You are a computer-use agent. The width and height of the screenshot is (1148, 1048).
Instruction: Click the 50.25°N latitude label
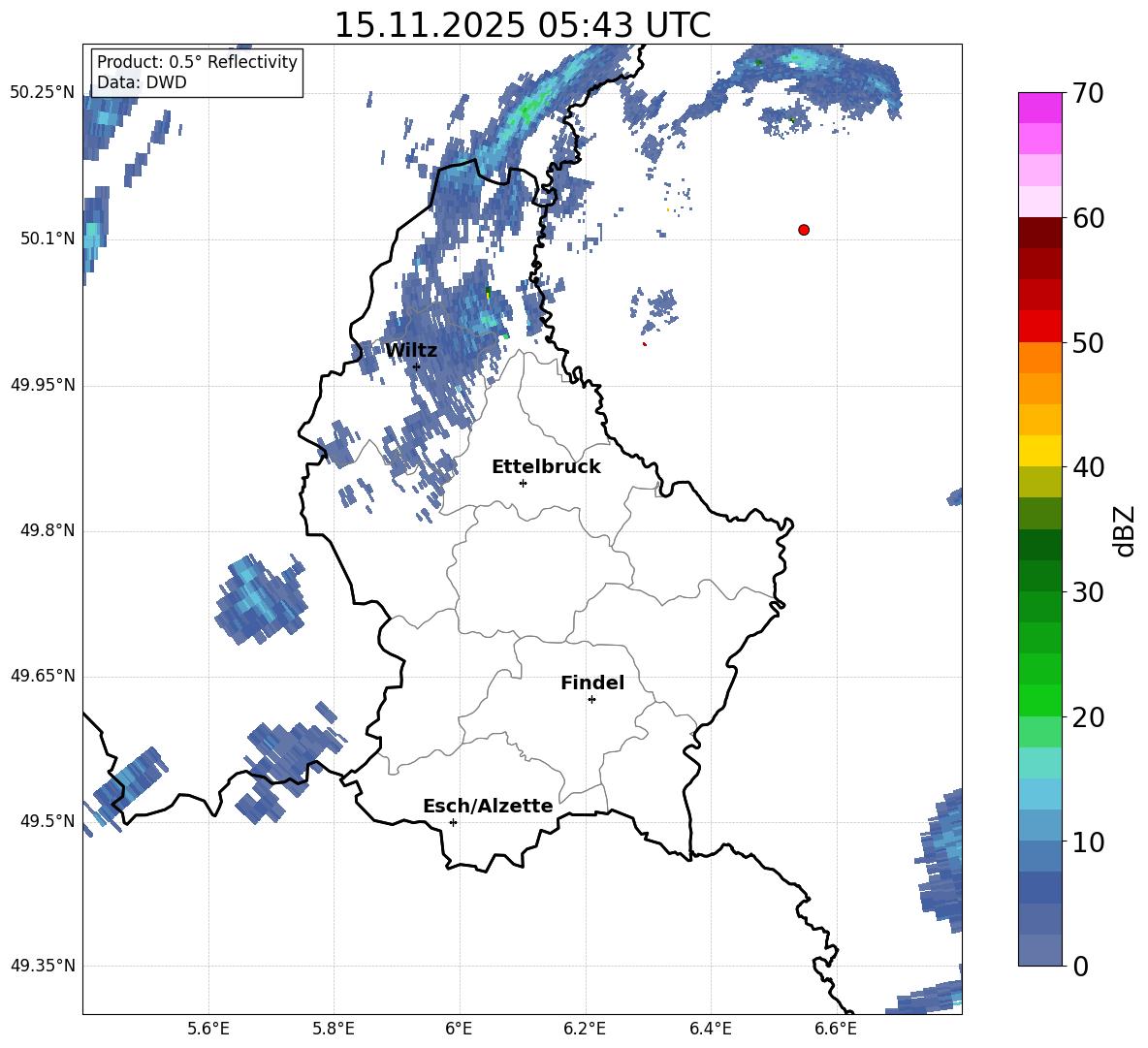coord(43,93)
